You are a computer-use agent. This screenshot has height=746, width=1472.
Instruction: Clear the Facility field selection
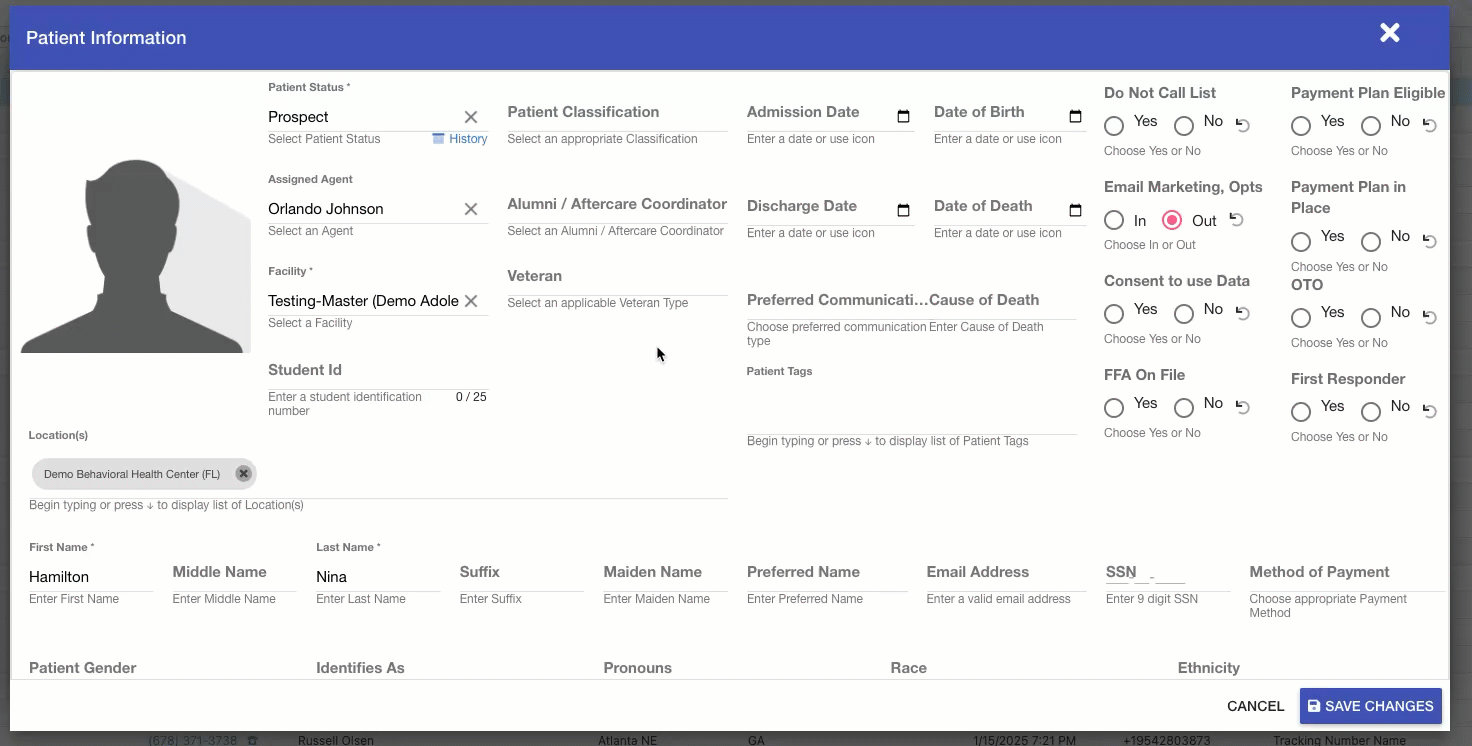(x=470, y=301)
